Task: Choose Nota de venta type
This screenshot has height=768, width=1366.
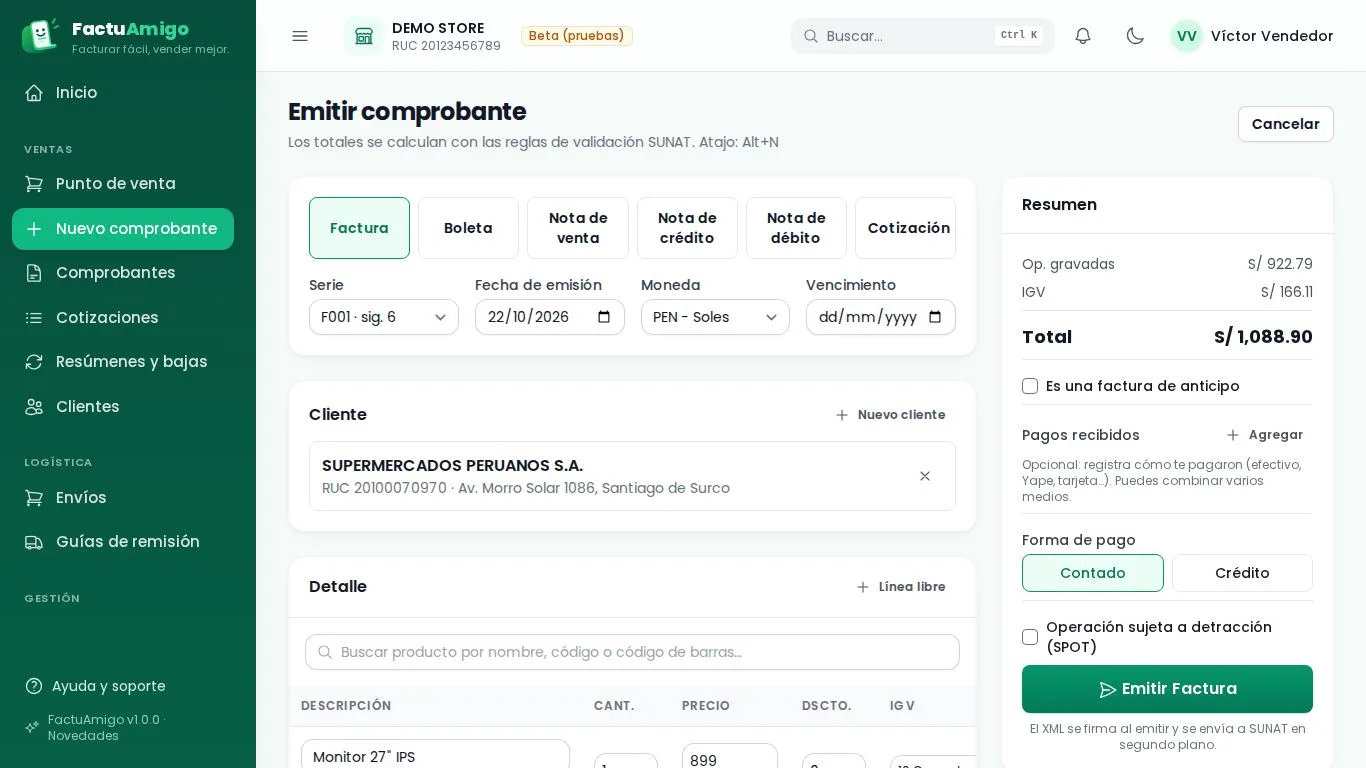Action: click(x=578, y=228)
